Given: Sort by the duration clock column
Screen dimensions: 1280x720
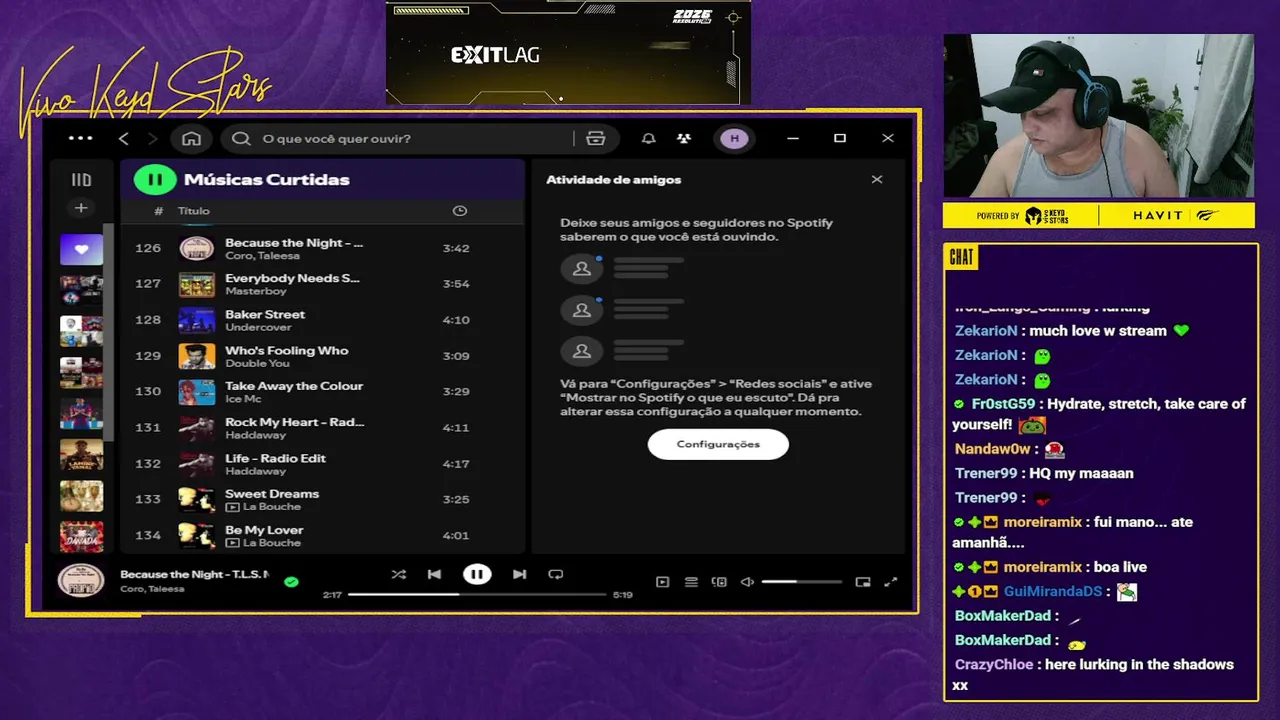Looking at the screenshot, I should [x=460, y=211].
